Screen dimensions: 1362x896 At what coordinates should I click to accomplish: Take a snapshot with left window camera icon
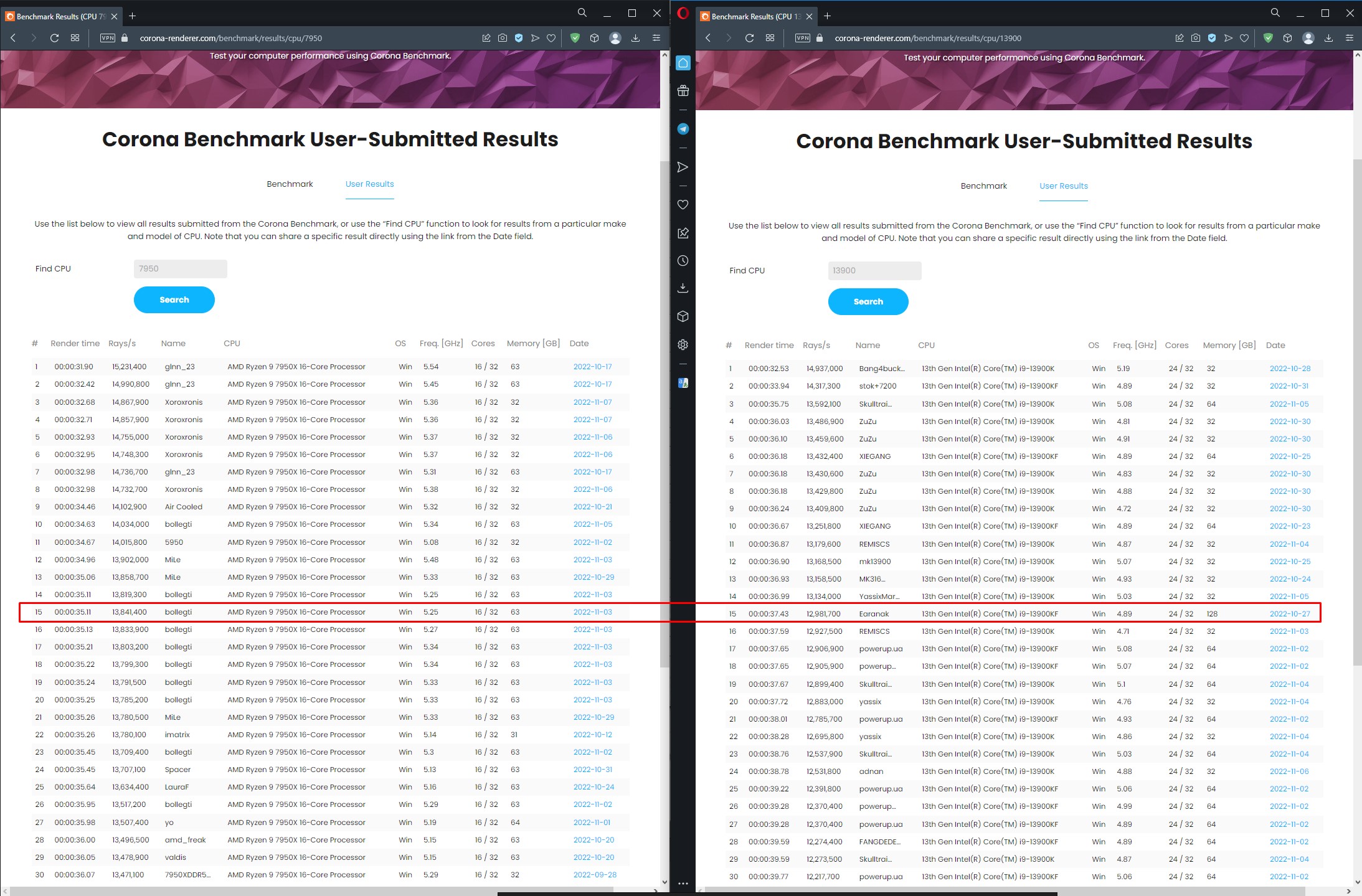(503, 38)
